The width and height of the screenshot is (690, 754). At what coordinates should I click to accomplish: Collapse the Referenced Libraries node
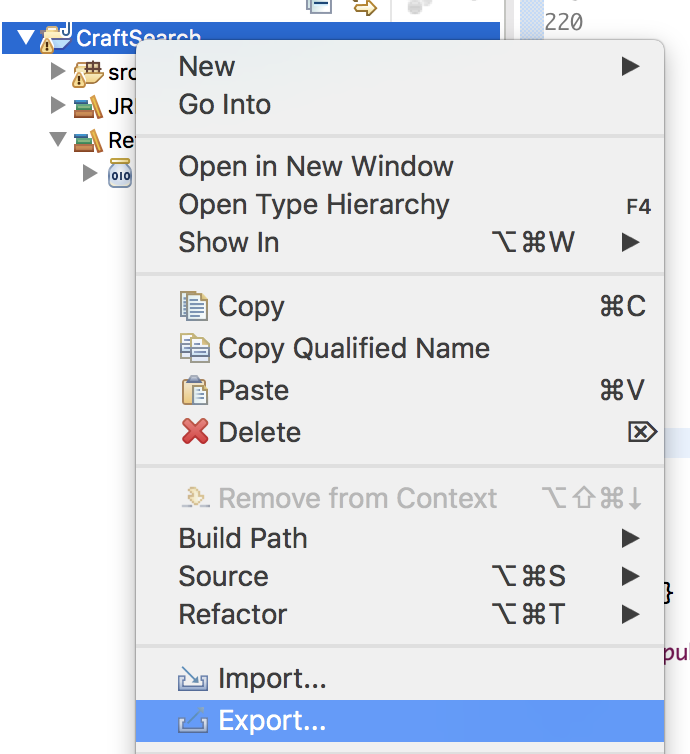click(x=58, y=140)
